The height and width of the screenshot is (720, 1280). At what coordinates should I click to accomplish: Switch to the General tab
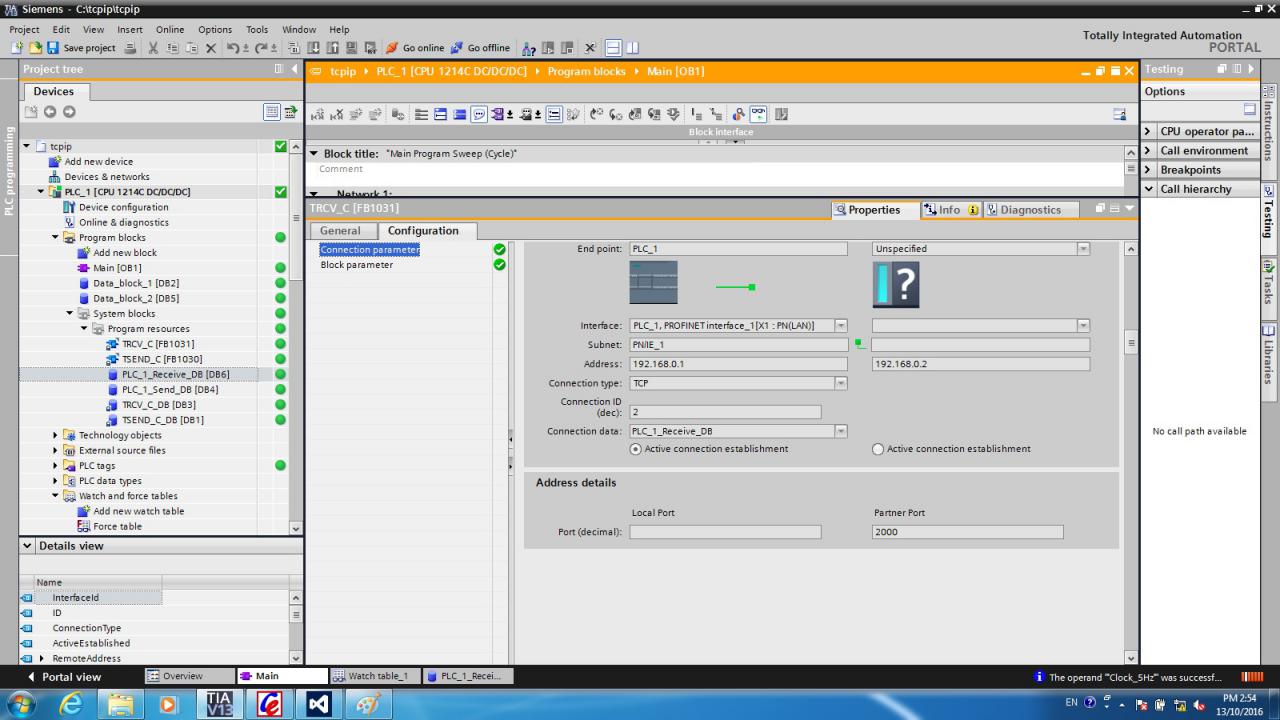pyautogui.click(x=340, y=231)
